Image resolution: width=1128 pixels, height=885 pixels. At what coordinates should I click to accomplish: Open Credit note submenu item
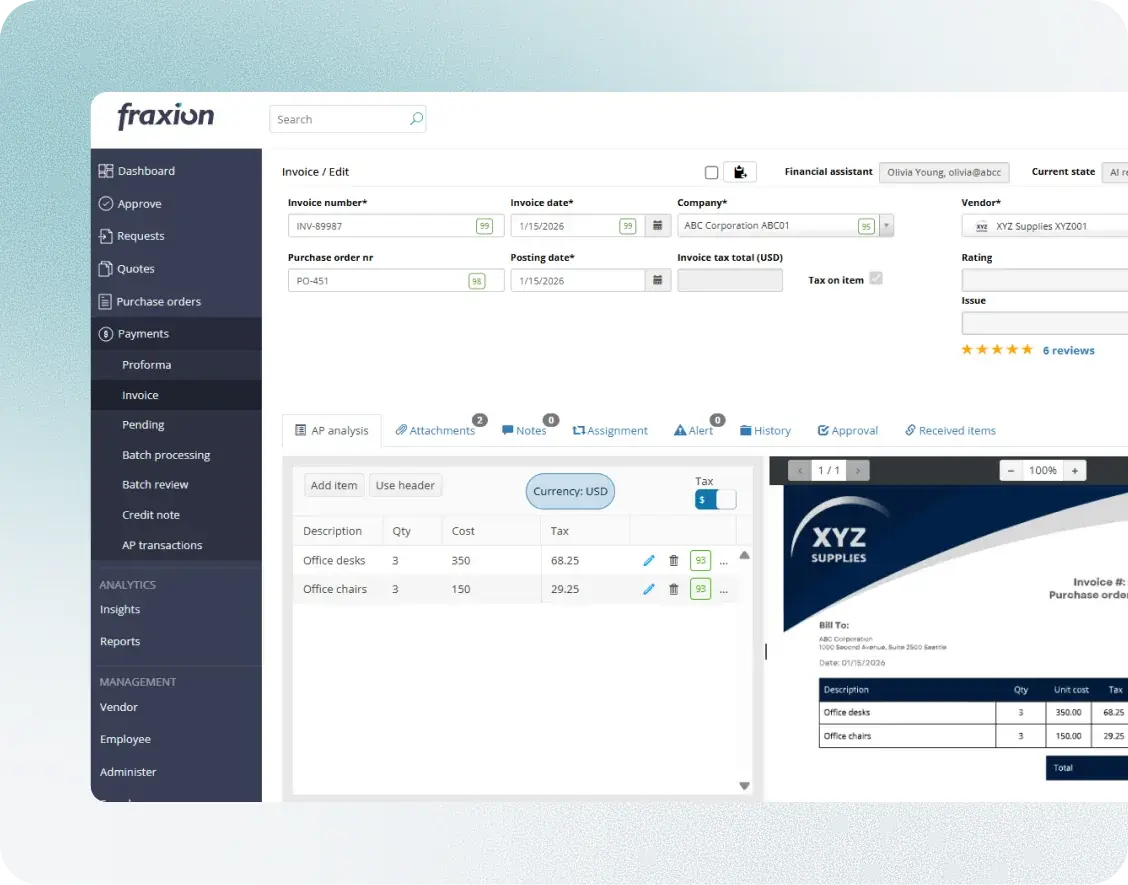click(151, 514)
